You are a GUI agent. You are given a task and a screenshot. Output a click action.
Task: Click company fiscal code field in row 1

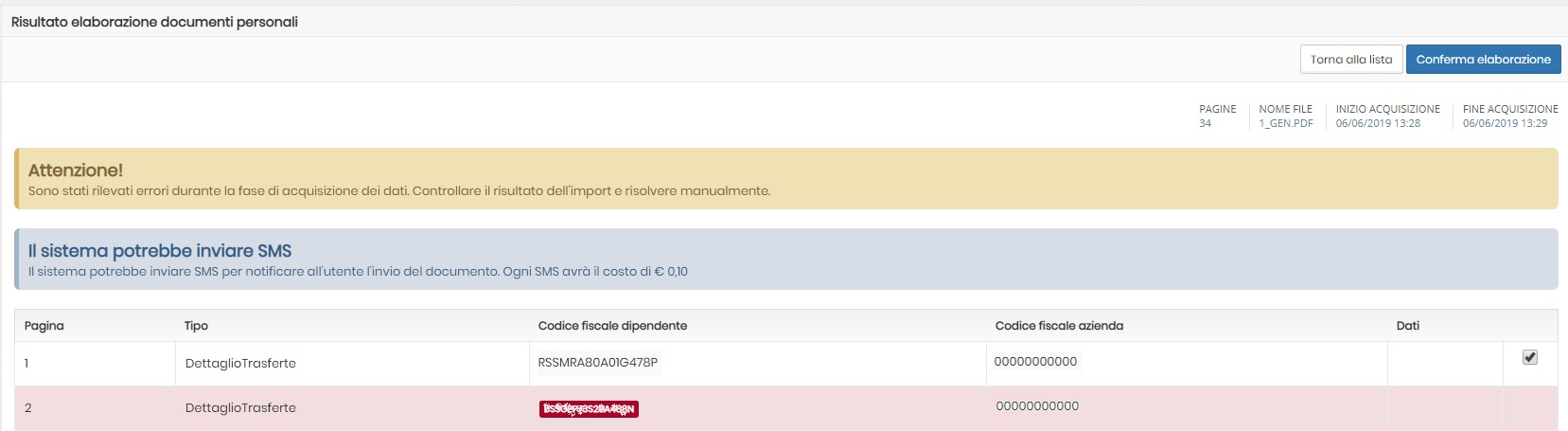point(1035,361)
